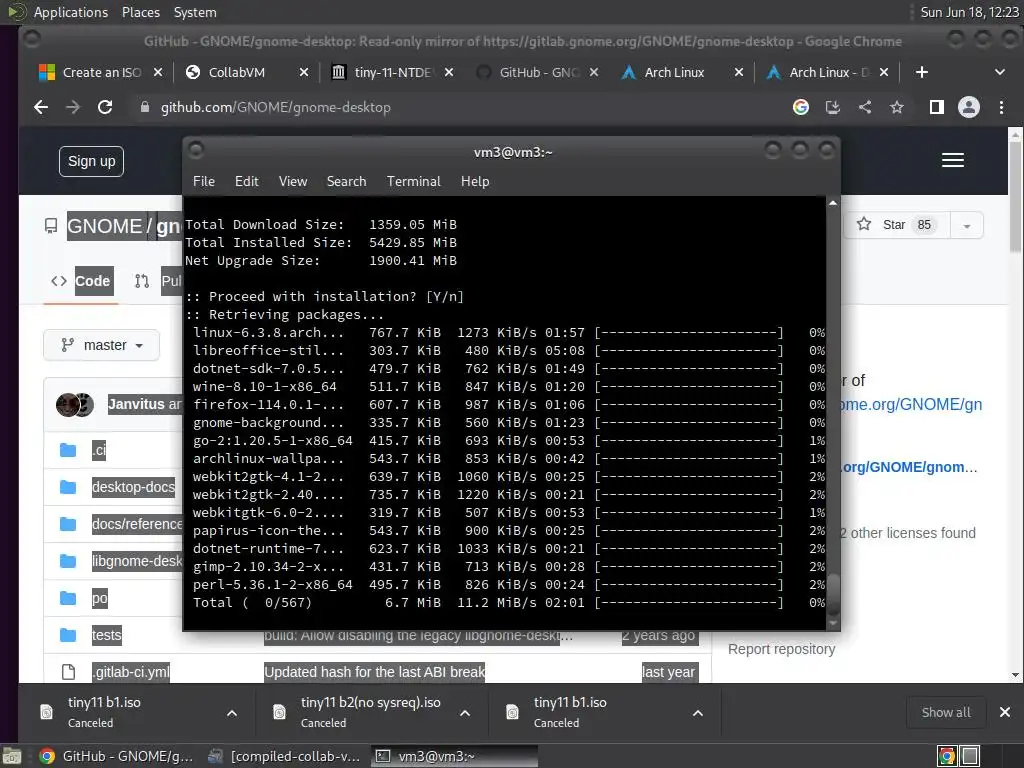This screenshot has width=1024, height=768.
Task: Switch to compiled-collab-v taskbar window
Action: 285,756
